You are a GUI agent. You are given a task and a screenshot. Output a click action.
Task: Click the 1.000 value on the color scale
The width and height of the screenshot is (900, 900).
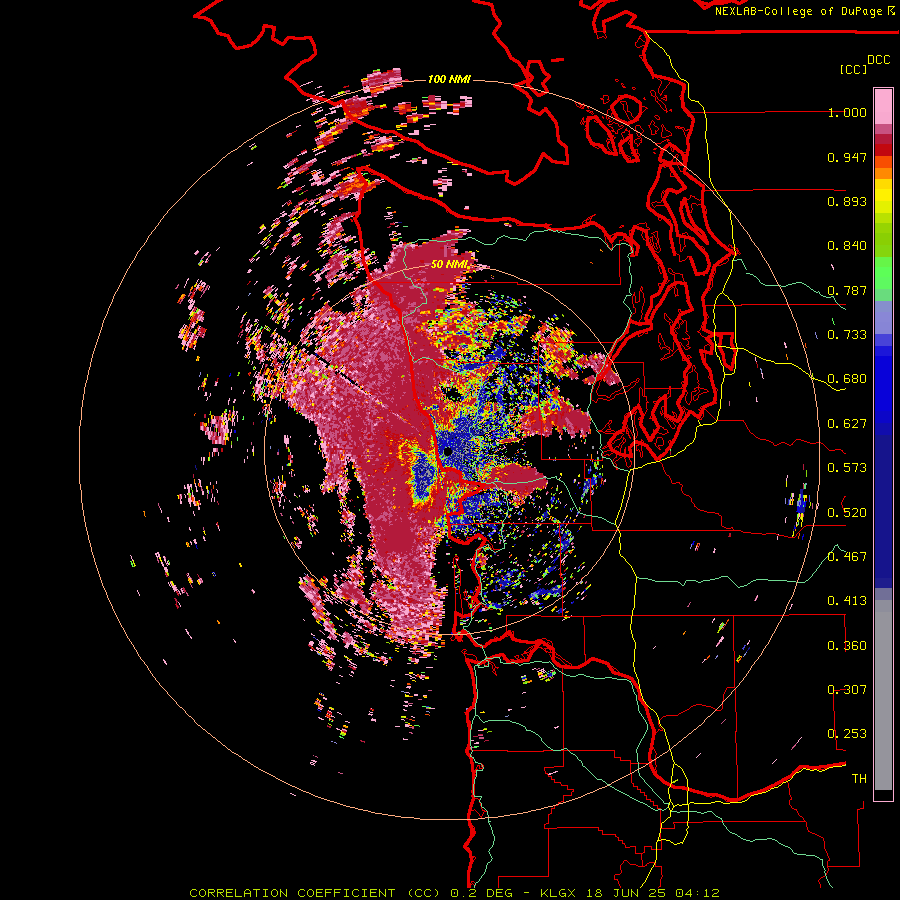847,112
